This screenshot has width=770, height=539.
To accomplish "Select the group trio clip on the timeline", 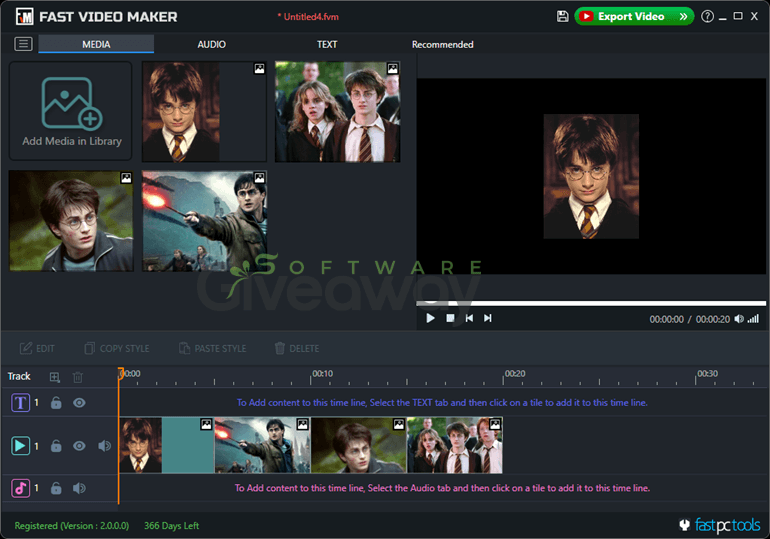I will point(455,445).
